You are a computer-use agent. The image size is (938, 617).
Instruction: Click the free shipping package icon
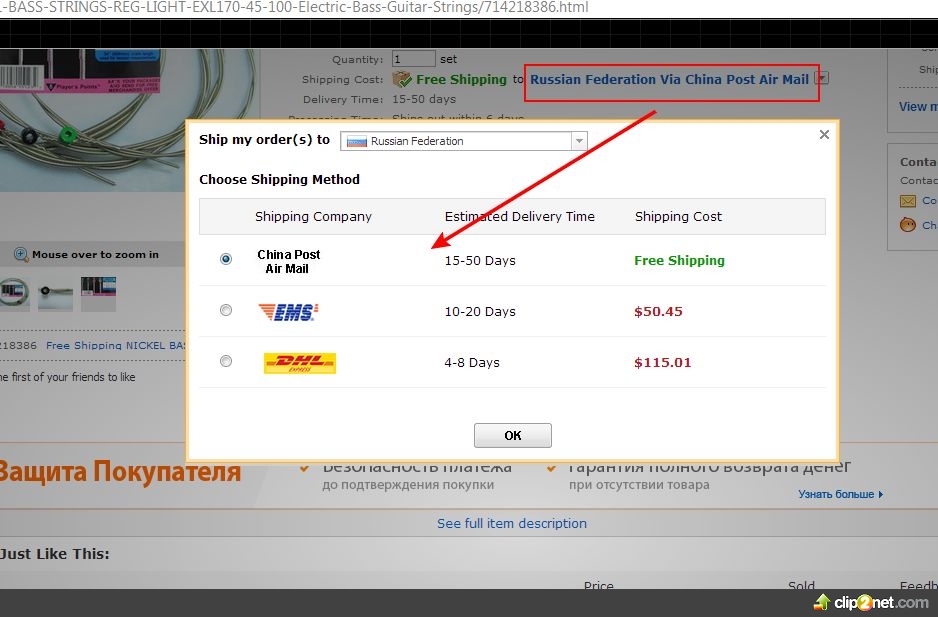(x=402, y=79)
